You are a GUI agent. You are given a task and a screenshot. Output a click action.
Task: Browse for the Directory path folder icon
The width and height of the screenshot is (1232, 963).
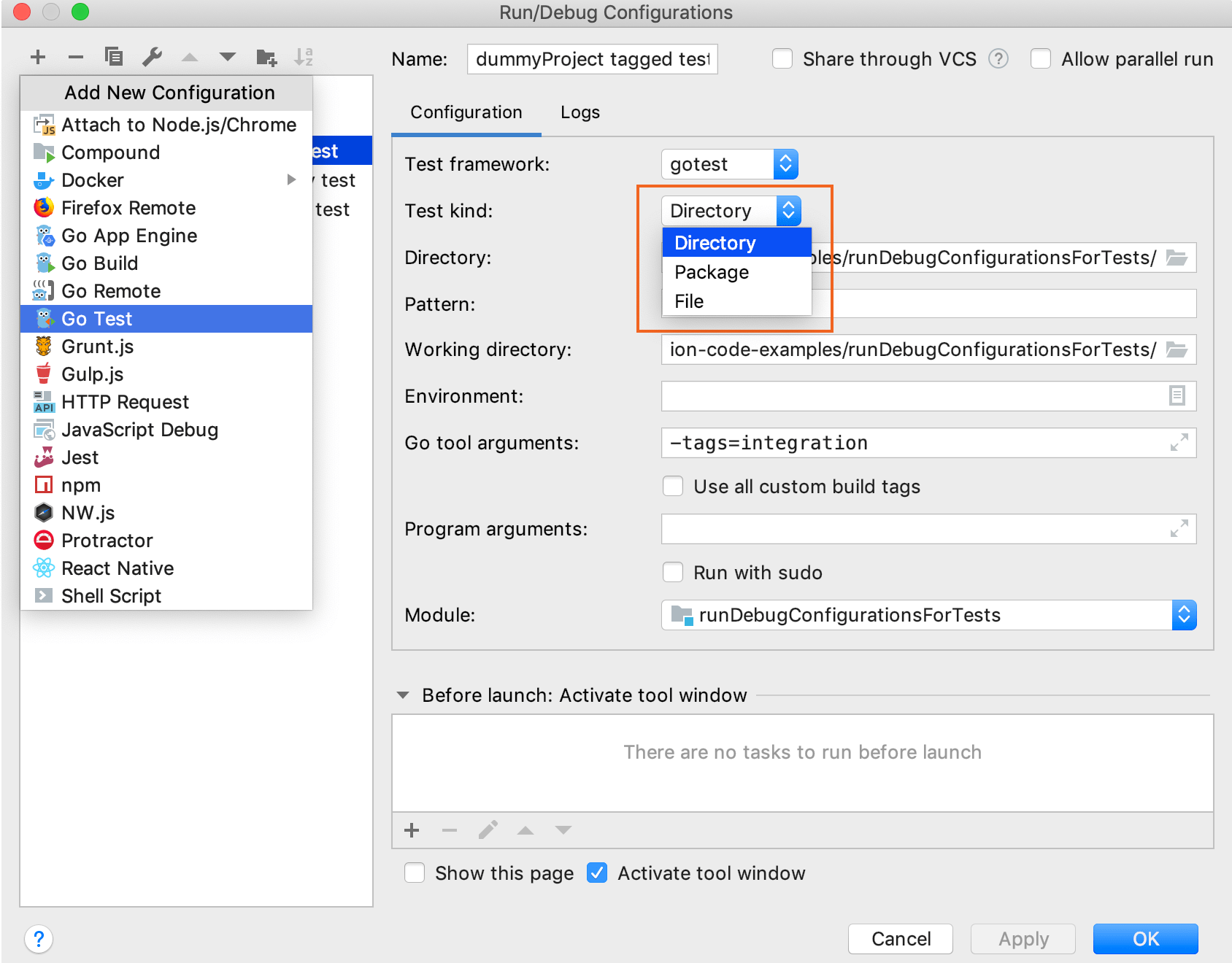(x=1177, y=258)
